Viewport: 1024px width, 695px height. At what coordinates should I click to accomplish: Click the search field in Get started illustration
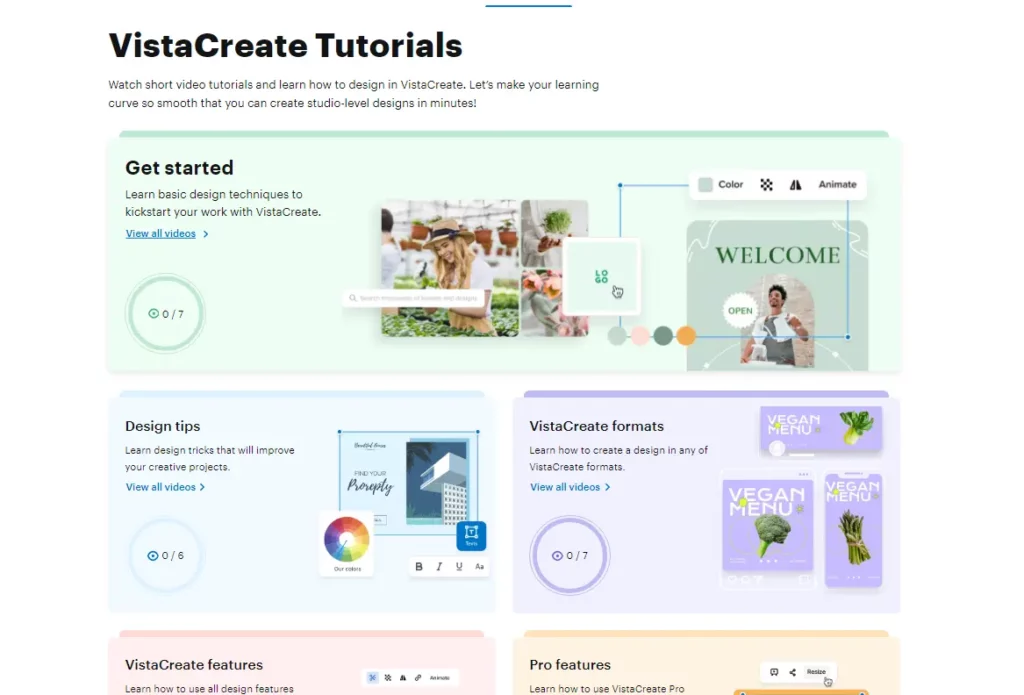pos(414,298)
